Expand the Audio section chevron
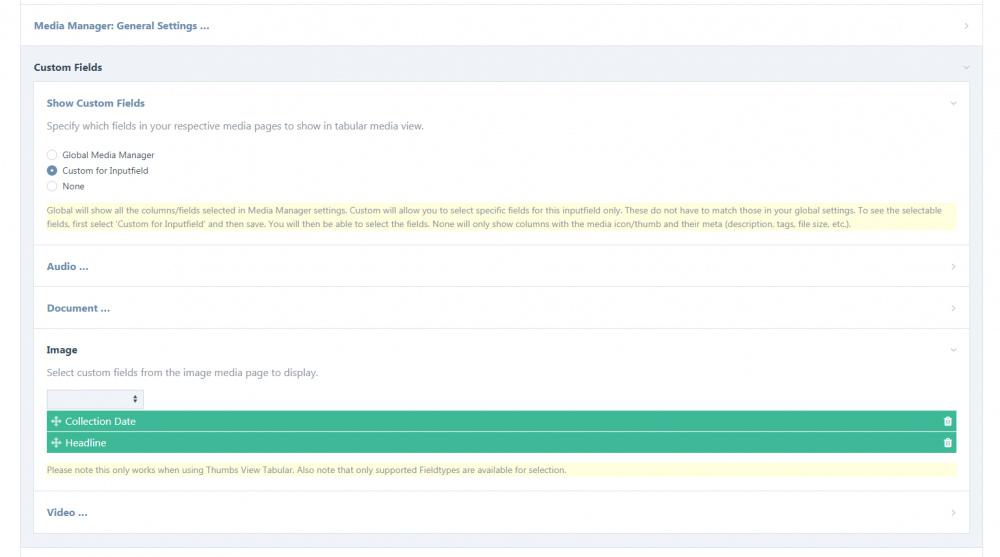 click(x=953, y=267)
